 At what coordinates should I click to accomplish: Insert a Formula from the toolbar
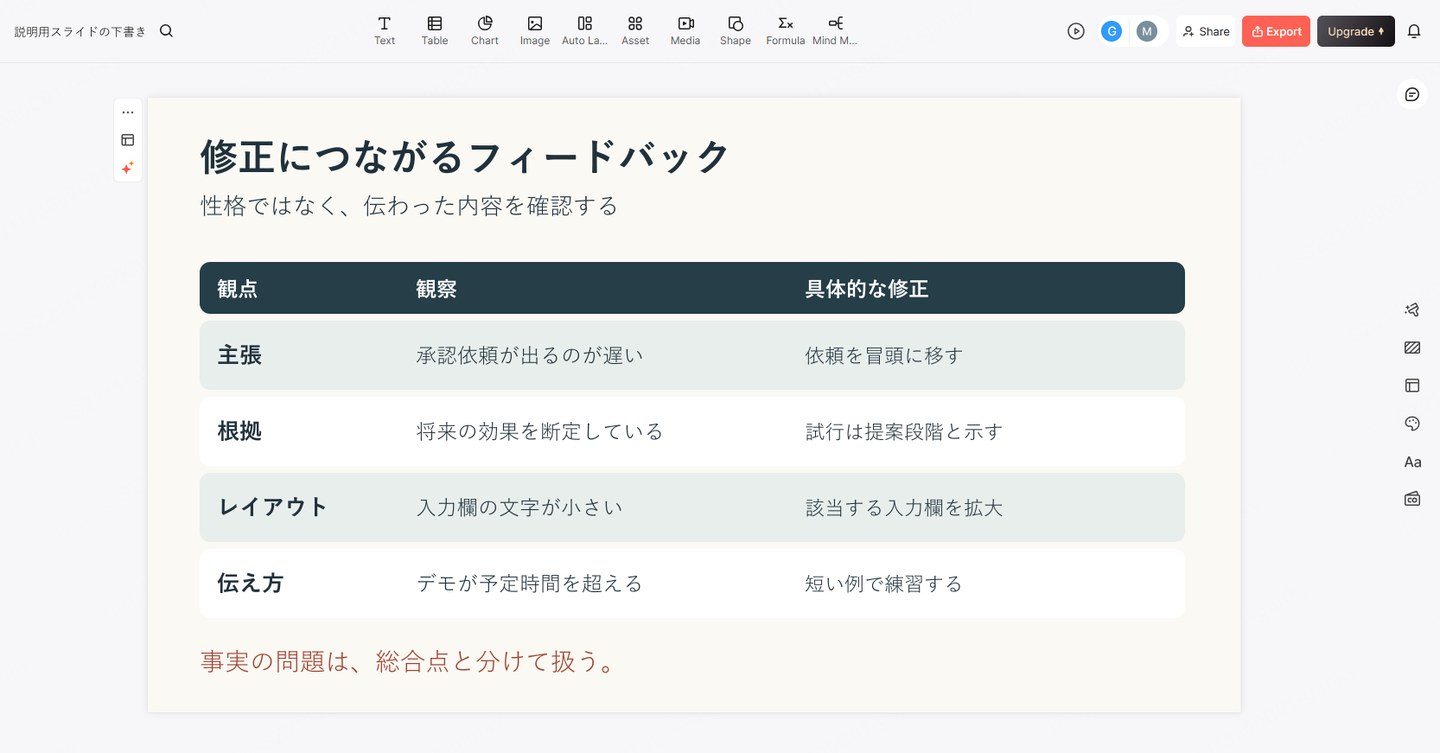coord(785,31)
